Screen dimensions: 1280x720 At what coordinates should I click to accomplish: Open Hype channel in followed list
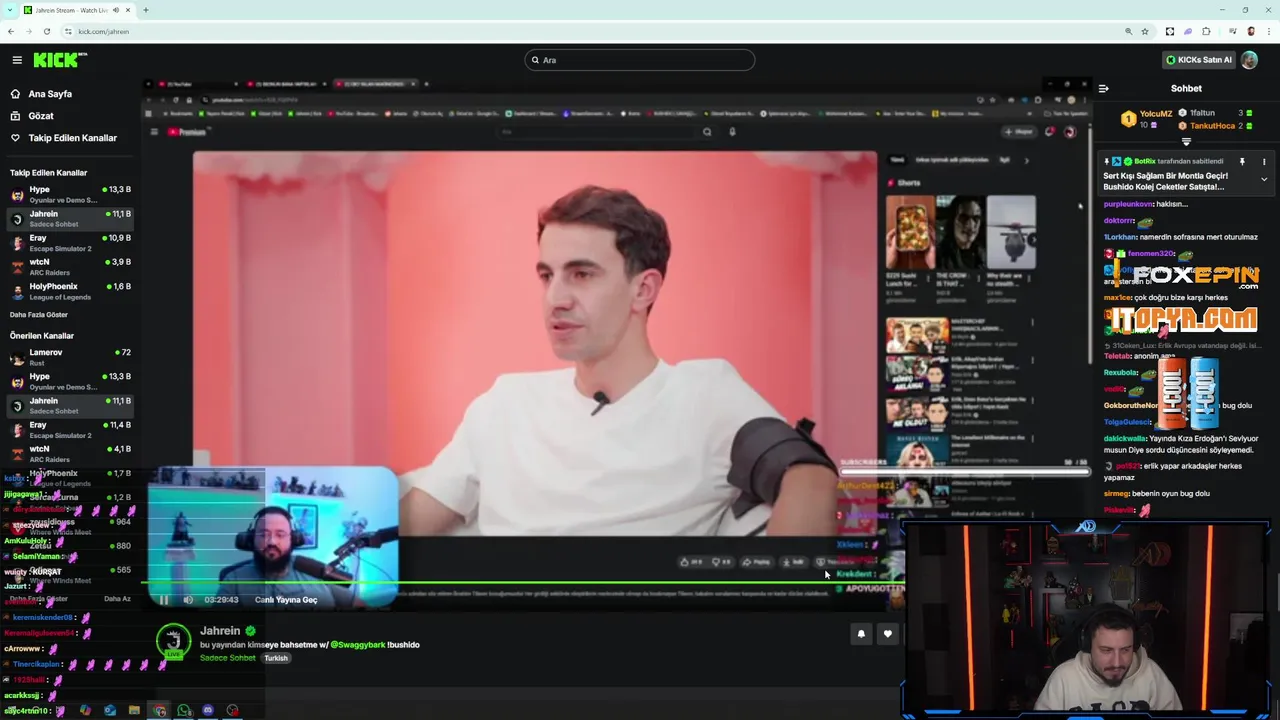70,194
